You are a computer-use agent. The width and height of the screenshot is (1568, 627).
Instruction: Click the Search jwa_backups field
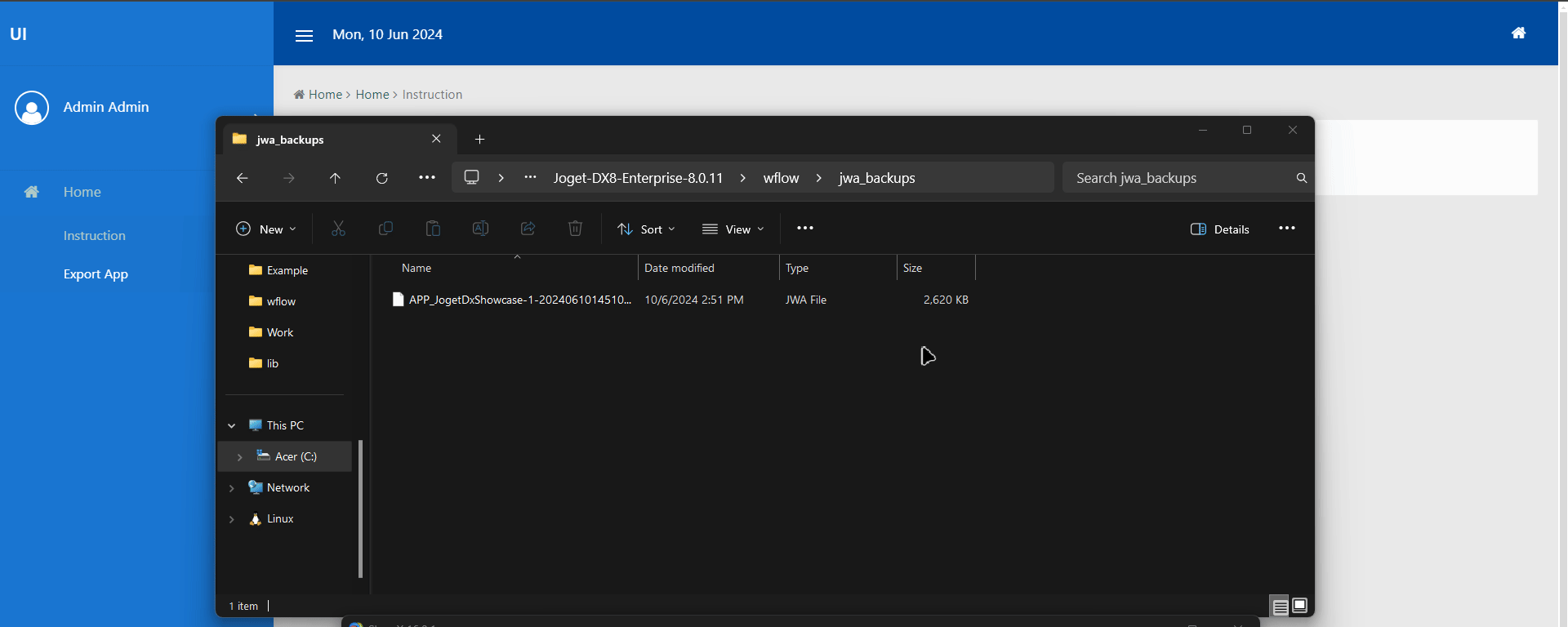(x=1180, y=178)
